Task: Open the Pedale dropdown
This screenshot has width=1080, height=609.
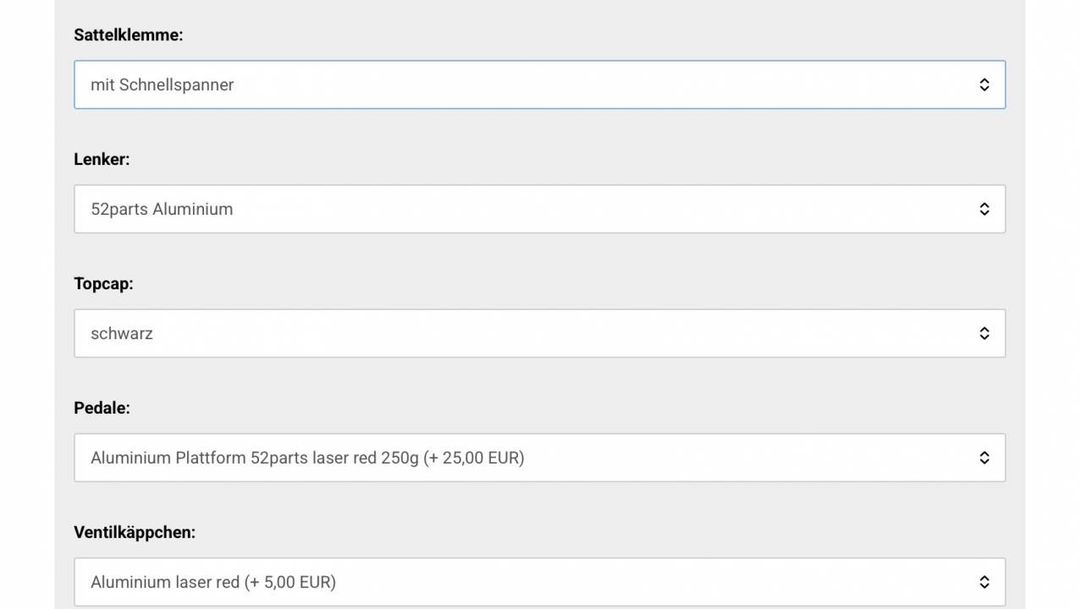Action: [539, 458]
